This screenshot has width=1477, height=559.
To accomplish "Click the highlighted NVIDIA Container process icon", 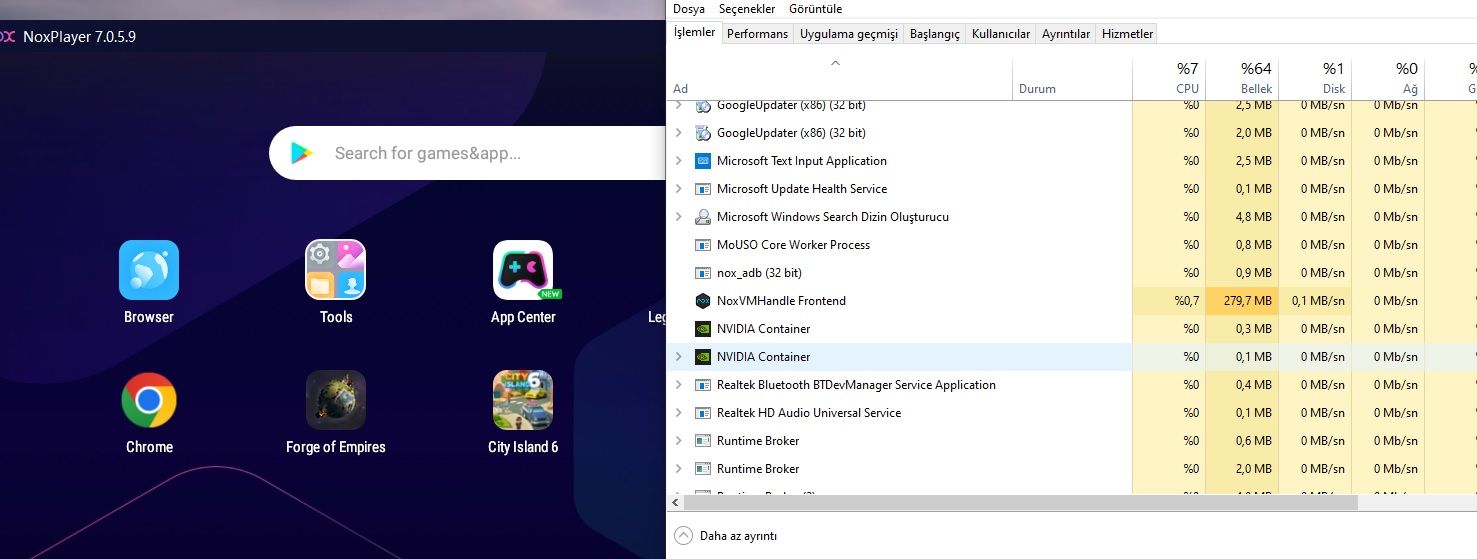I will pyautogui.click(x=702, y=356).
